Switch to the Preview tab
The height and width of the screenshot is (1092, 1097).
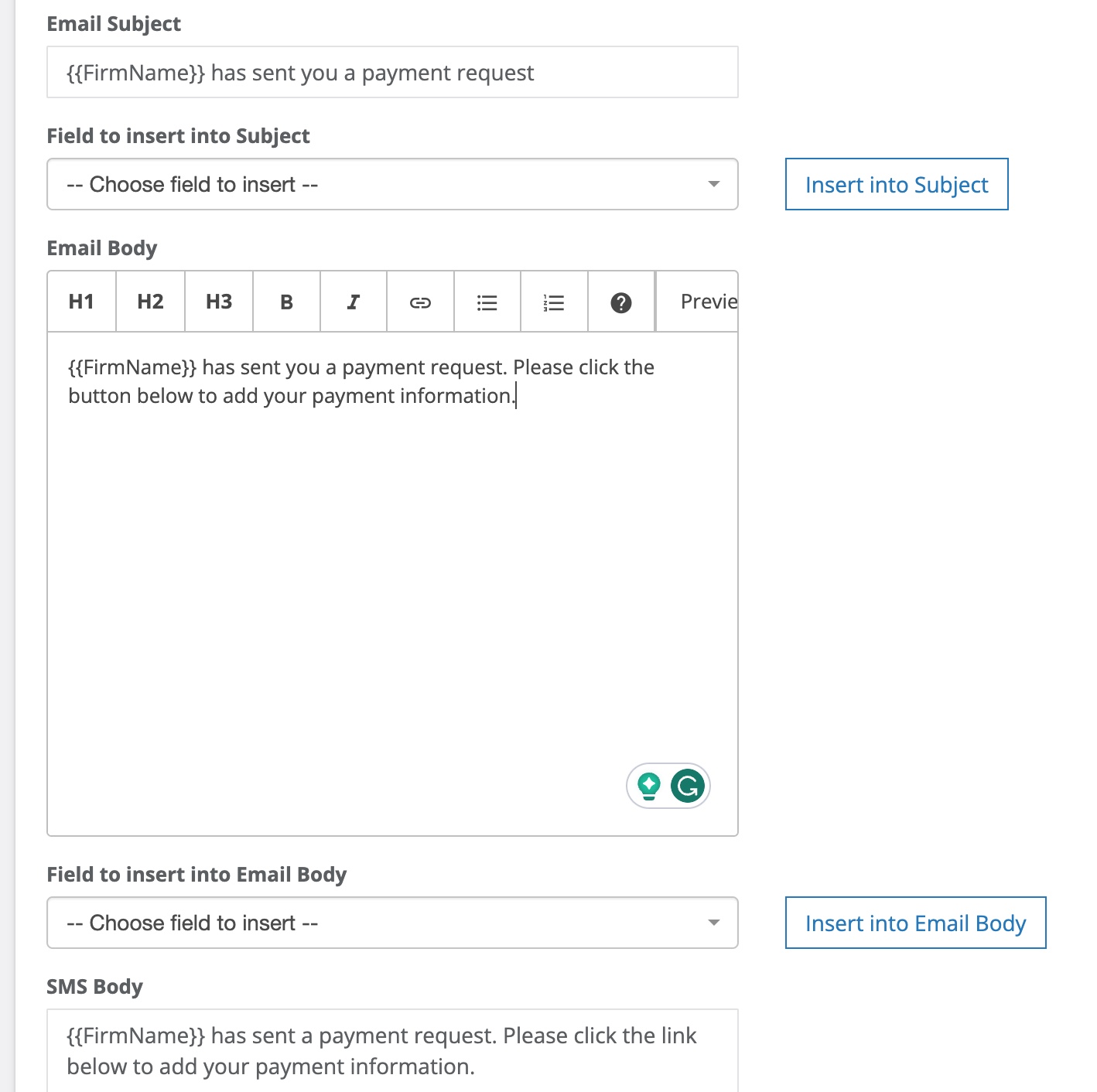(707, 302)
